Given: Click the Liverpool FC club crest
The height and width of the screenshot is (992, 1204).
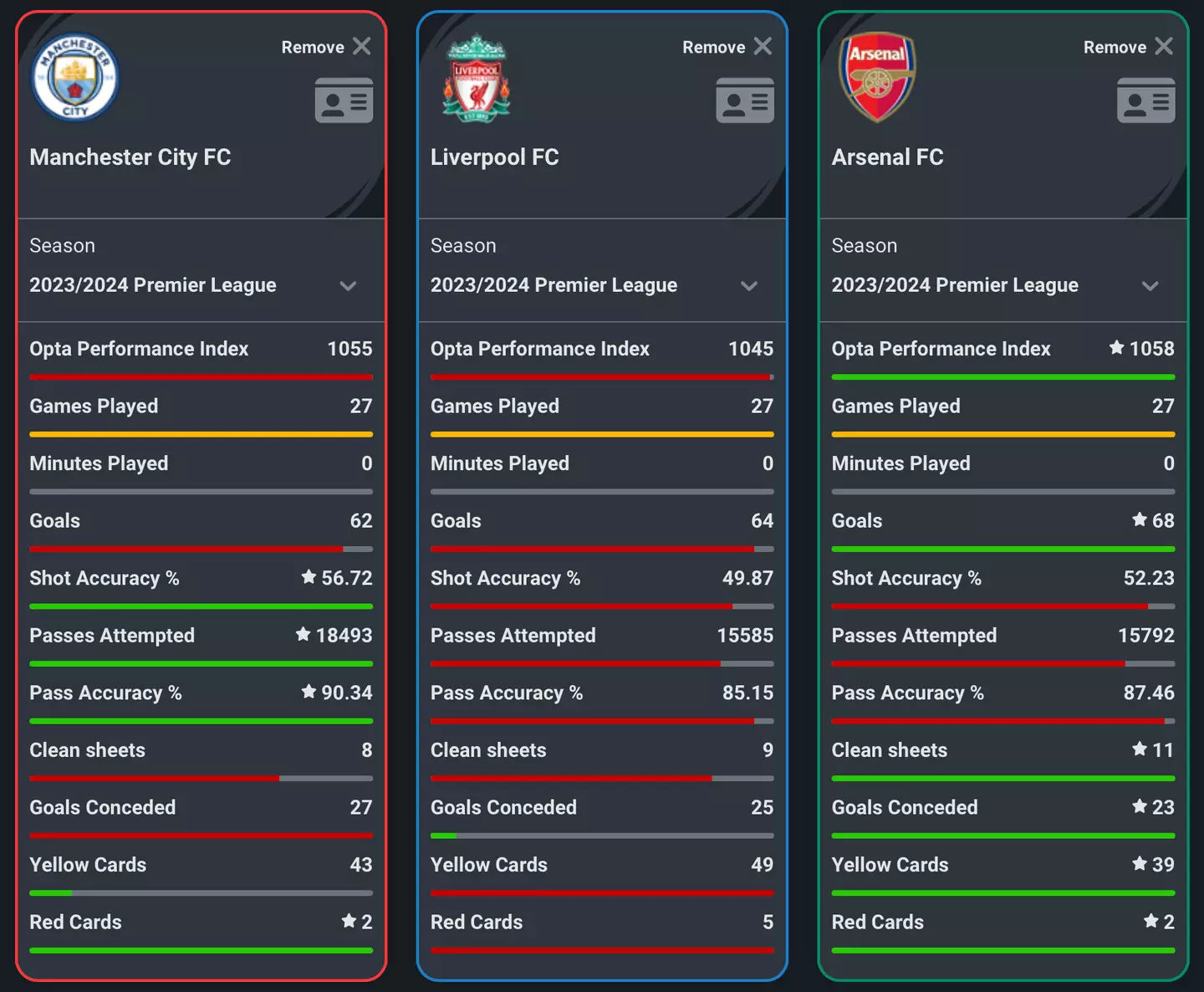Looking at the screenshot, I should [477, 78].
